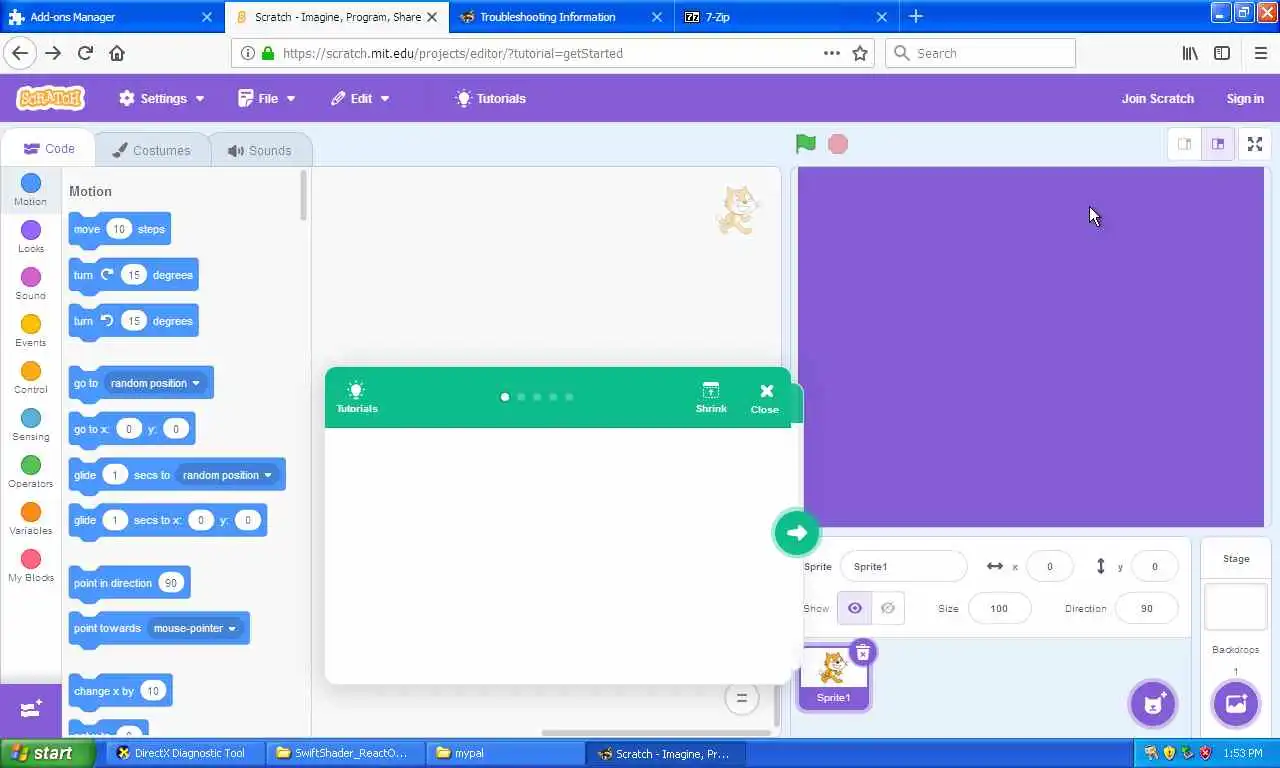Click the sprite x position field
This screenshot has width=1280, height=768.
(x=1049, y=566)
